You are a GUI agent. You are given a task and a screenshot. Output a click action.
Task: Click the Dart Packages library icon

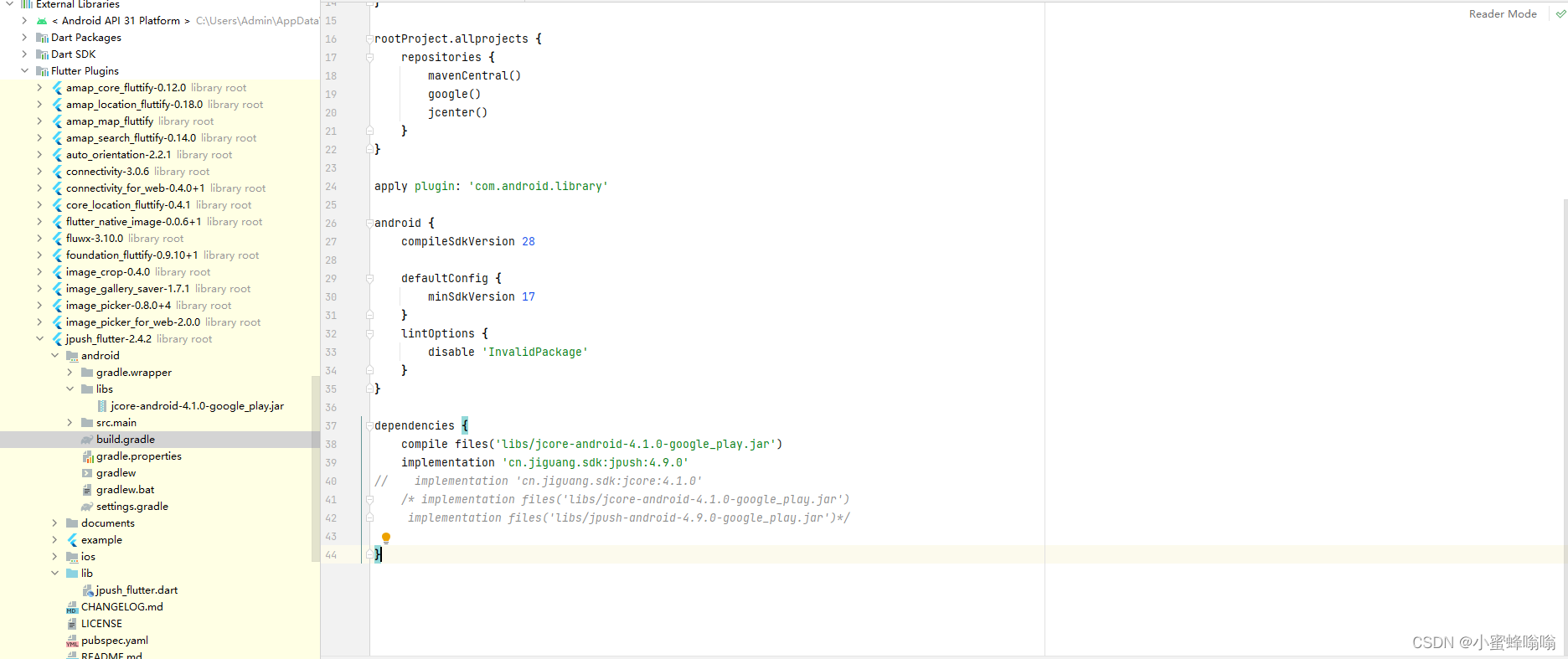(x=42, y=38)
